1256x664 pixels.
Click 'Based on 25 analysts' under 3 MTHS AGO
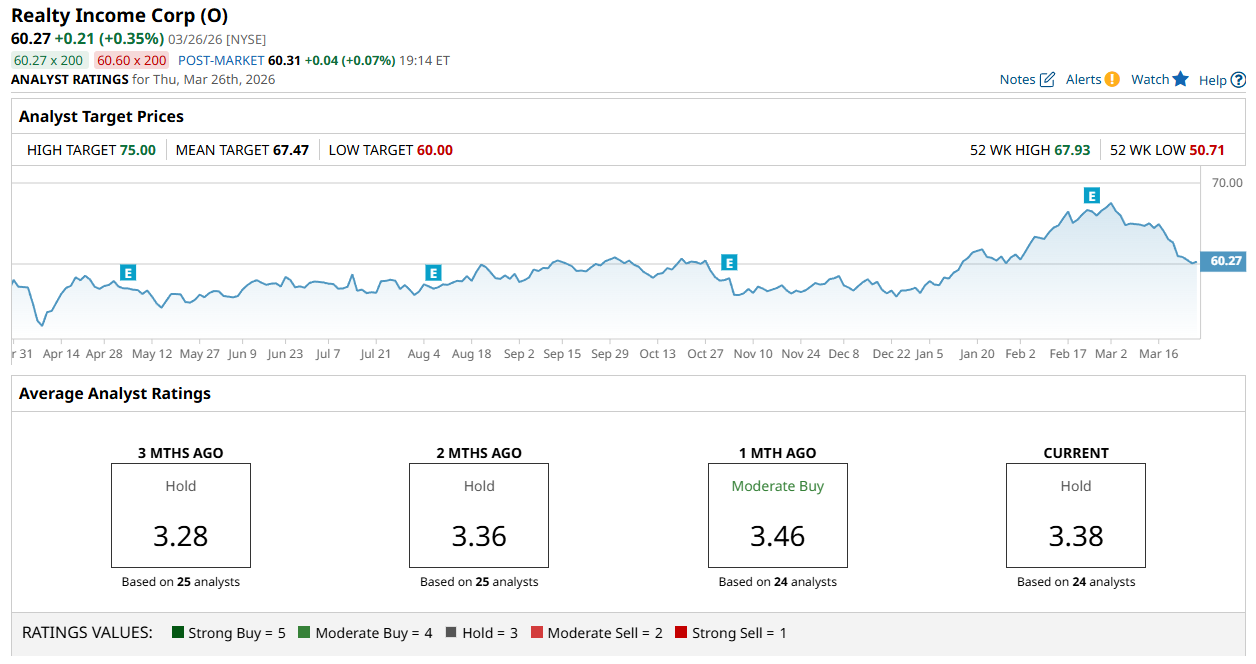coord(181,582)
